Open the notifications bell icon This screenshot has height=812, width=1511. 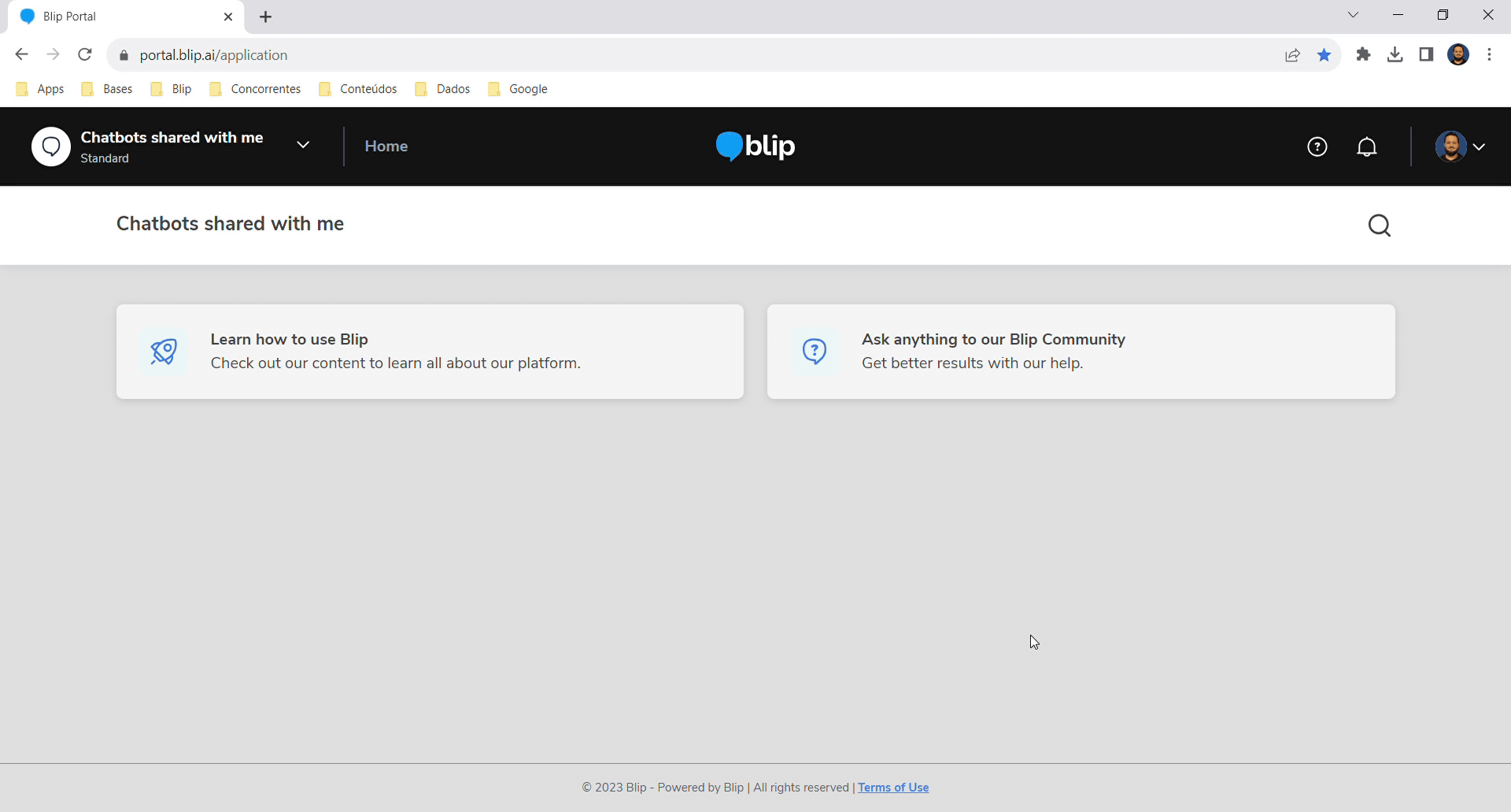[1367, 147]
